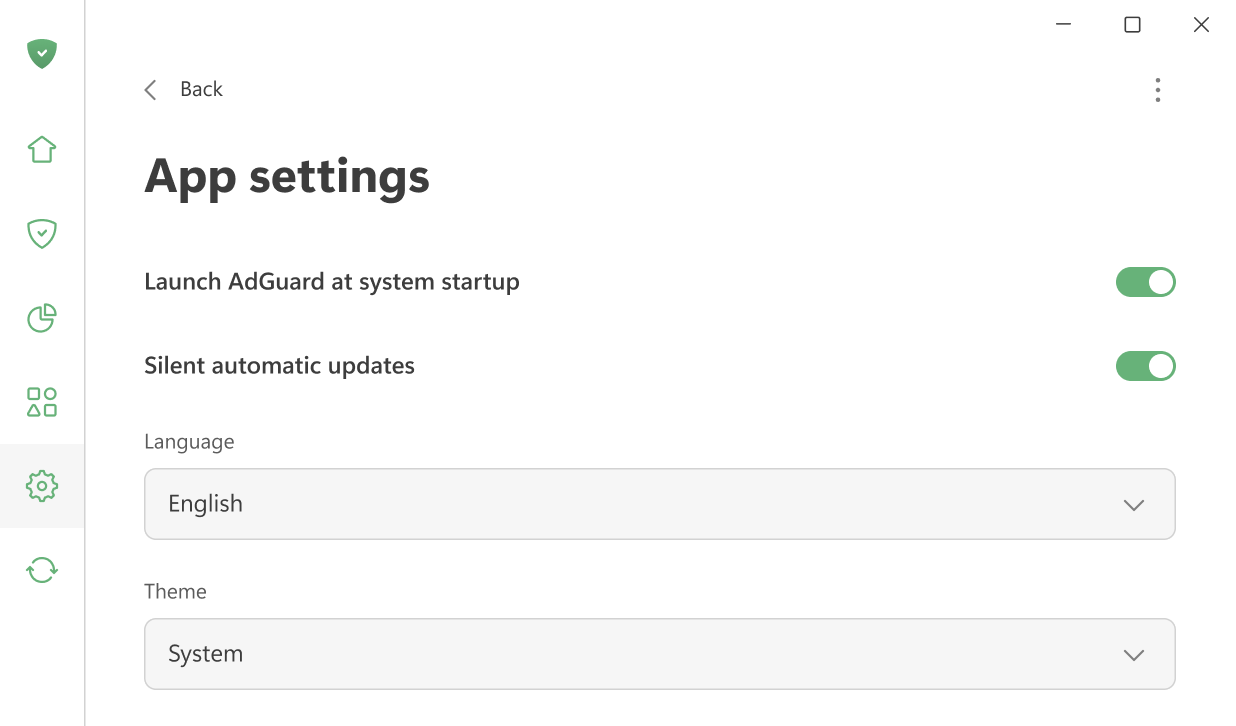
Task: Click the Back navigation link
Action: pos(201,89)
